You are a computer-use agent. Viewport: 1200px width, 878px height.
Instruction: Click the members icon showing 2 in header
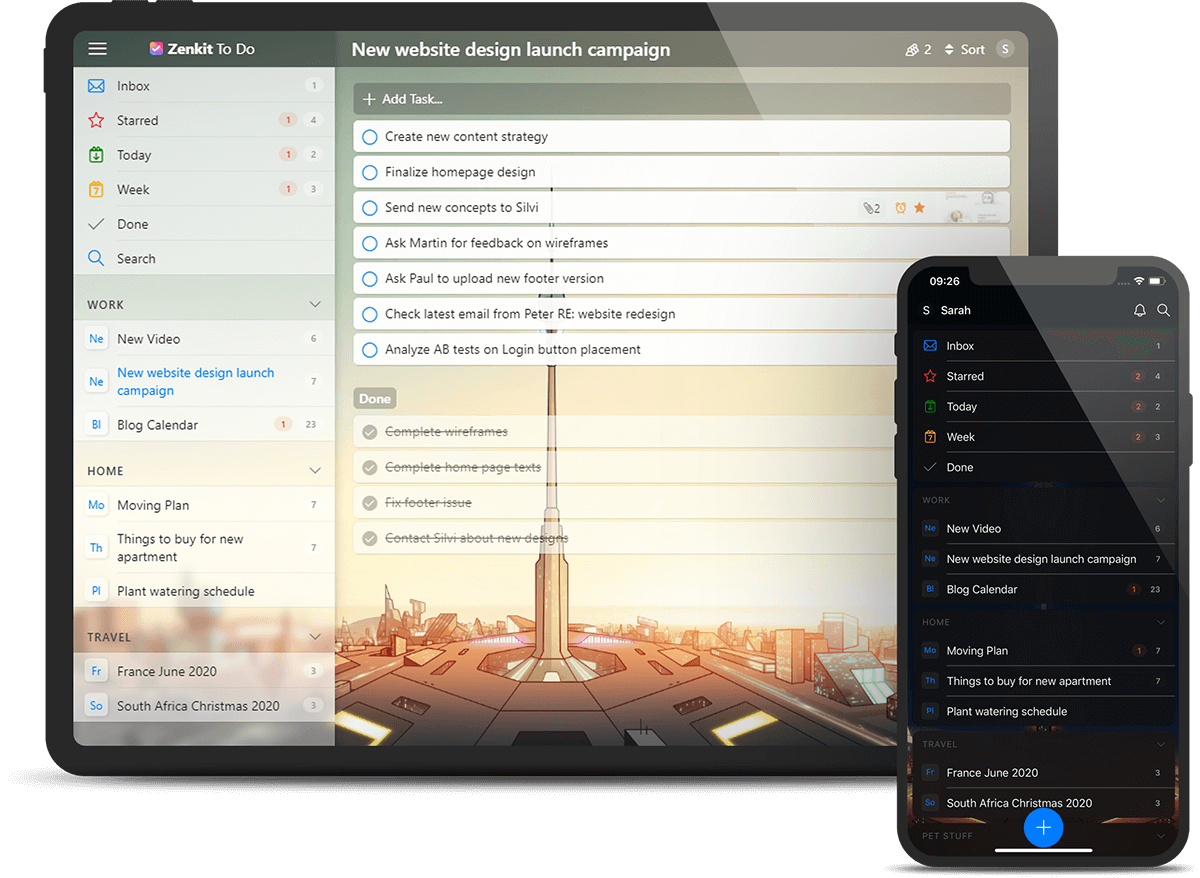click(x=917, y=49)
